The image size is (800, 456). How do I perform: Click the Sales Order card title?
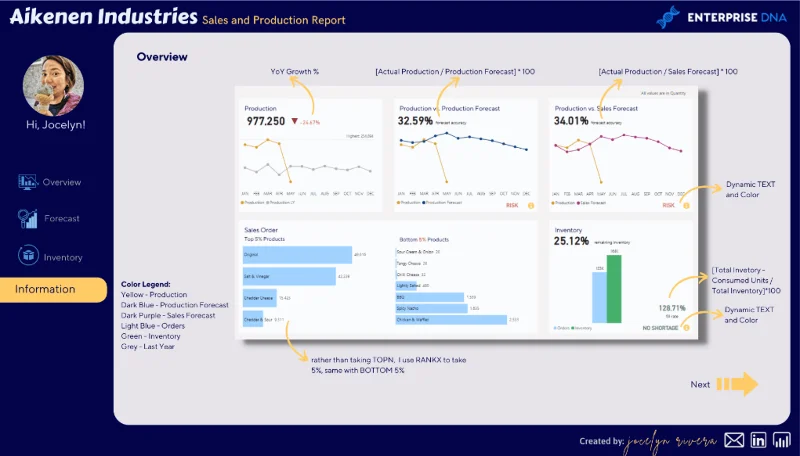[261, 230]
